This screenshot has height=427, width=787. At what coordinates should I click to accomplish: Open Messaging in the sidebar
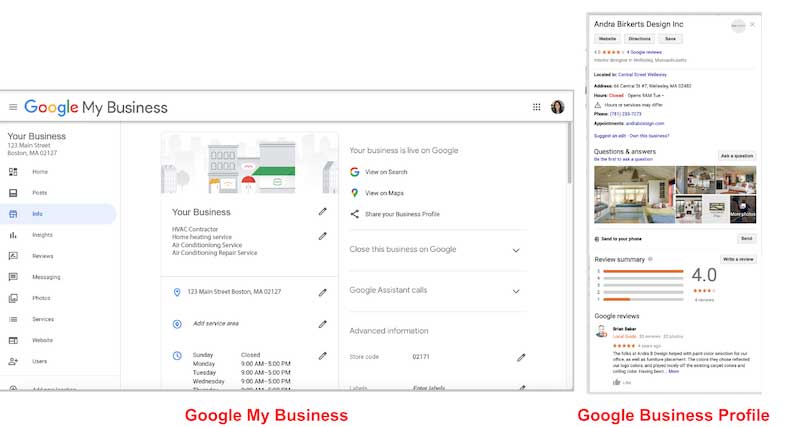pos(46,277)
